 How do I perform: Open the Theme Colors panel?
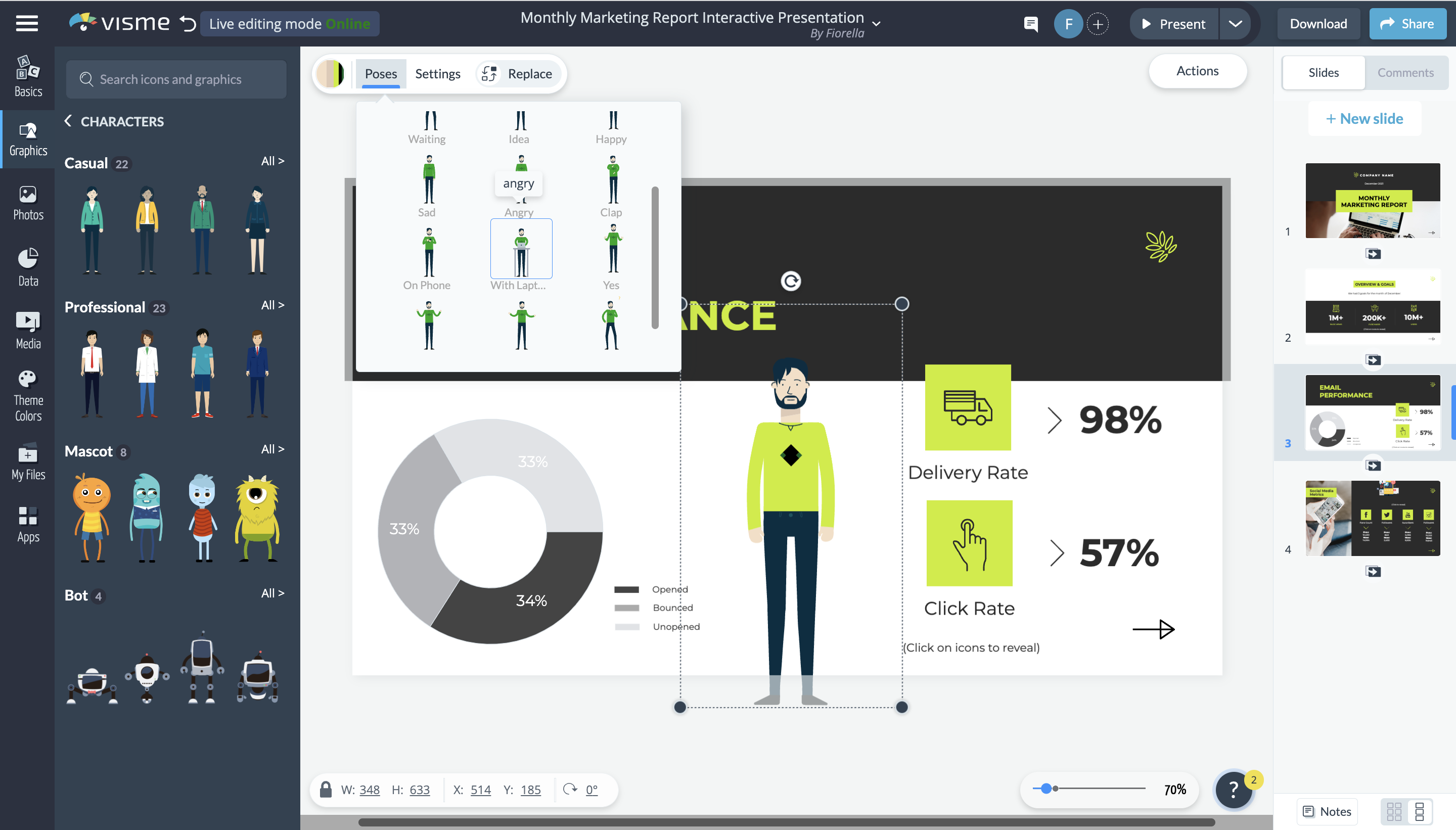(28, 396)
